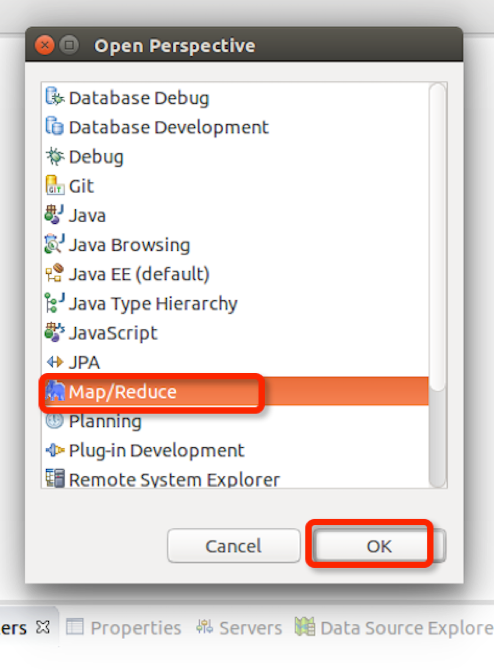Maximize the Open Perspective dialog
The width and height of the screenshot is (494, 671).
click(x=69, y=45)
